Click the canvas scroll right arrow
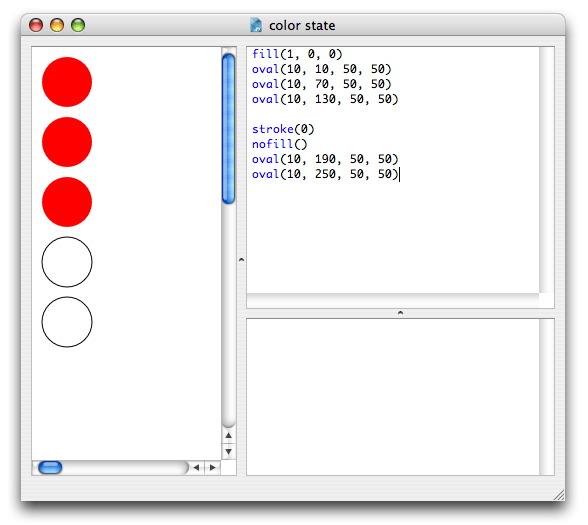The width and height of the screenshot is (588, 525). point(213,468)
